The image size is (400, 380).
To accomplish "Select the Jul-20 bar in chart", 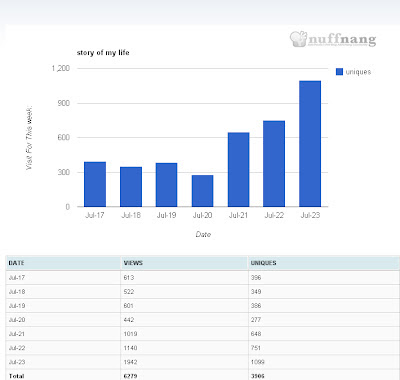I will [202, 191].
